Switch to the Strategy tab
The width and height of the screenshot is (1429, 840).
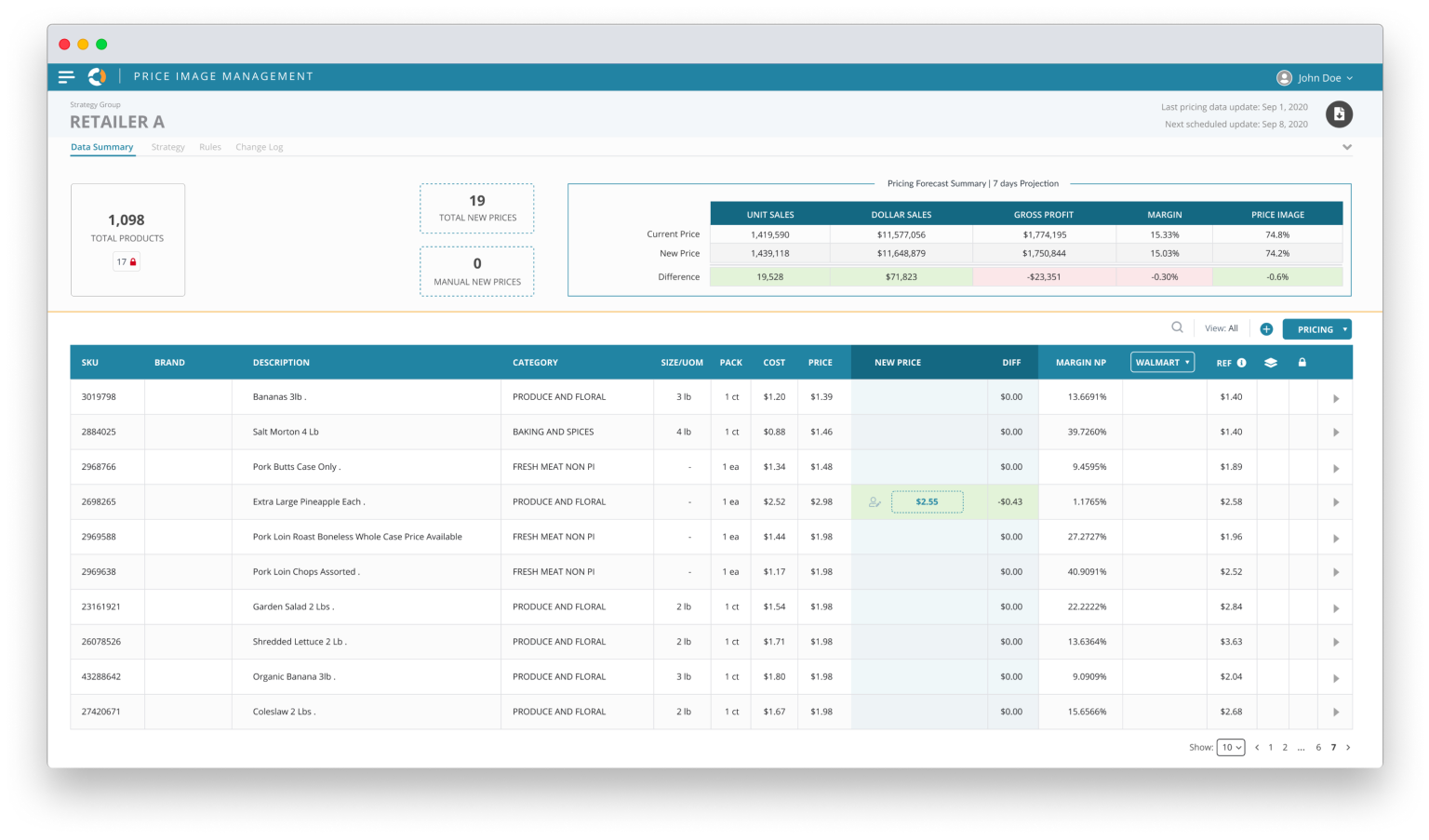tap(167, 147)
